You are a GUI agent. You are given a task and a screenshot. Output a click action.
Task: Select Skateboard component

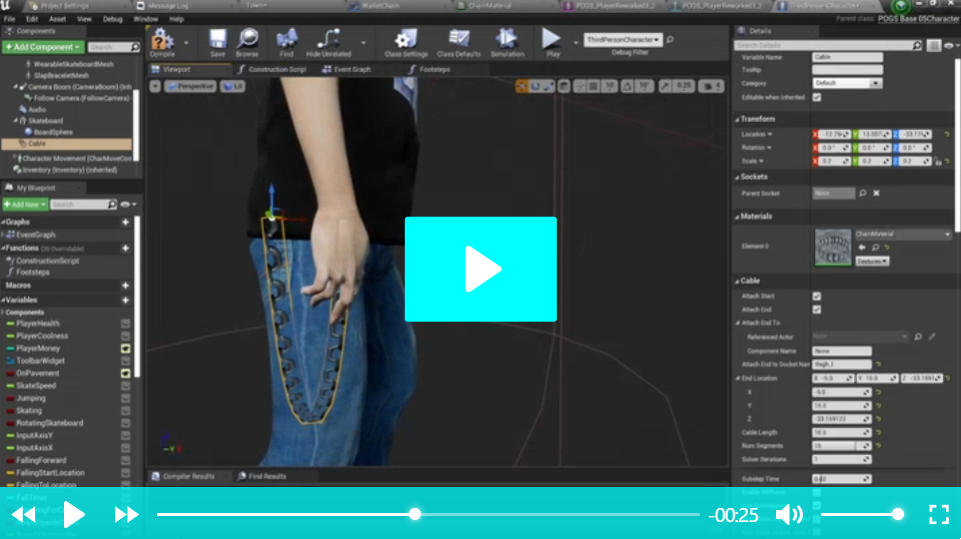point(45,121)
